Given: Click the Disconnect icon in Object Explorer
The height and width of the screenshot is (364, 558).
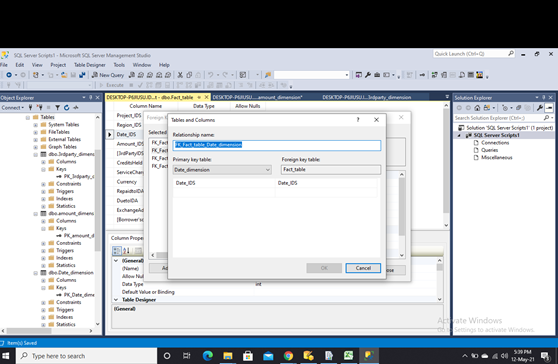Looking at the screenshot, I should (x=40, y=107).
